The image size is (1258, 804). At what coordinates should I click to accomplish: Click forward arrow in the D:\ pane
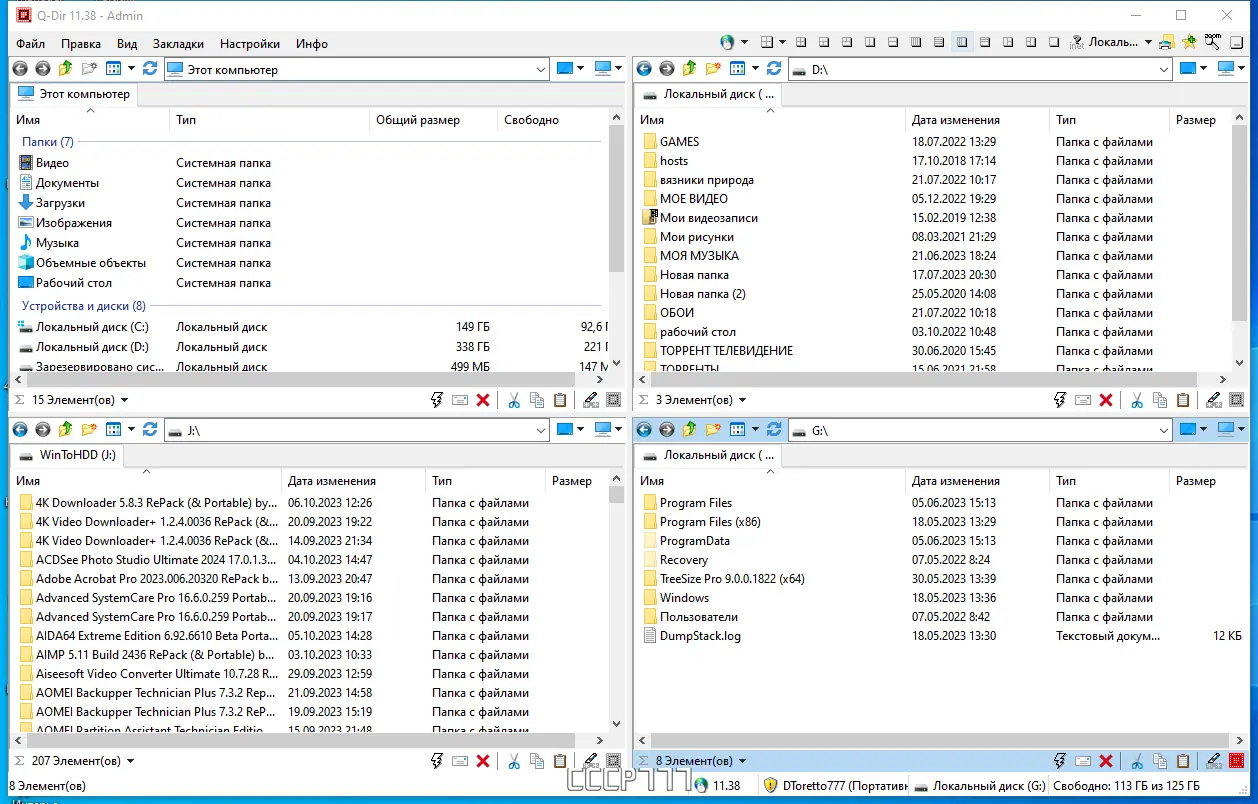coord(666,69)
